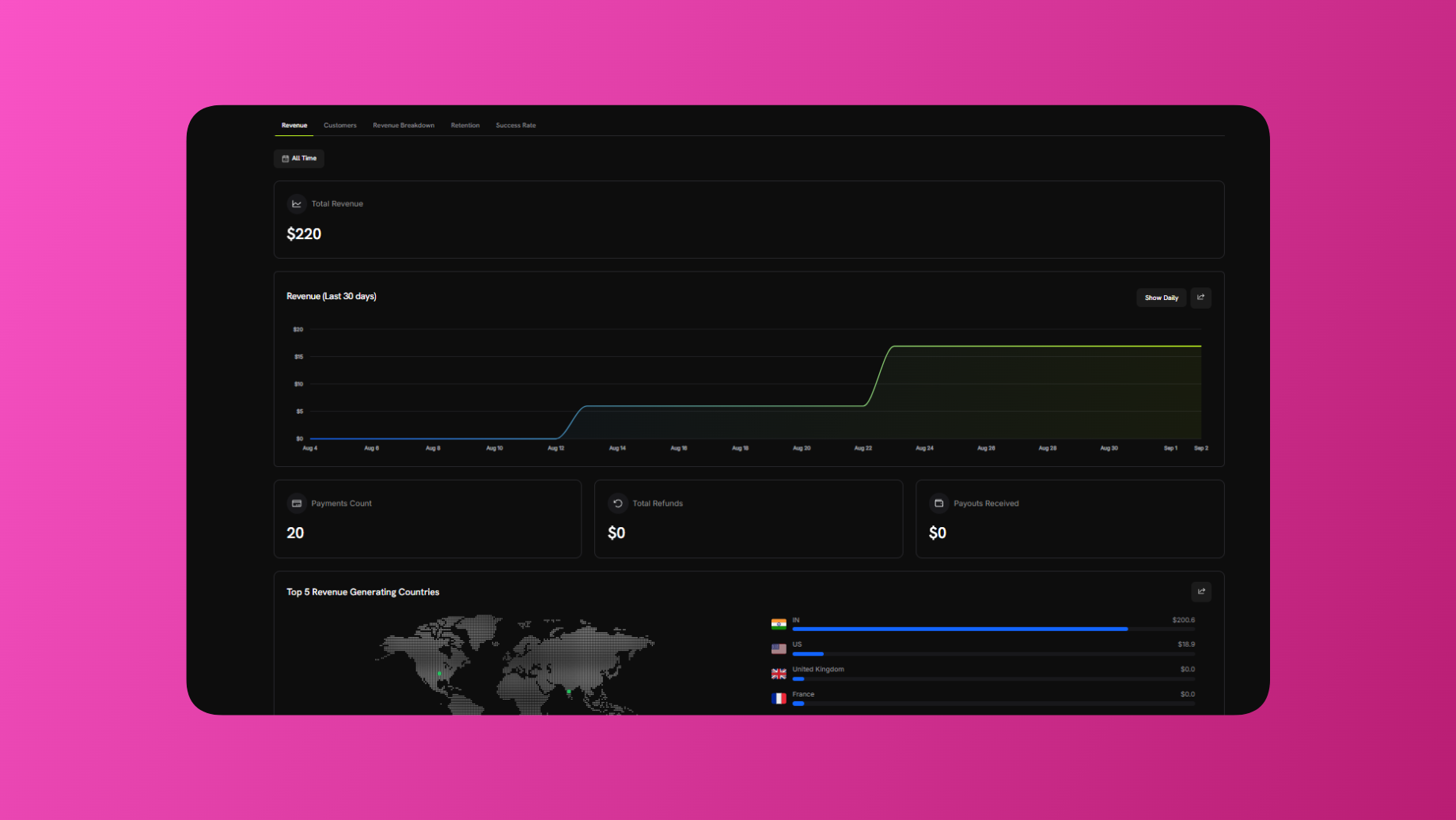Click the US flag icon
1456x820 pixels.
pyautogui.click(x=779, y=649)
